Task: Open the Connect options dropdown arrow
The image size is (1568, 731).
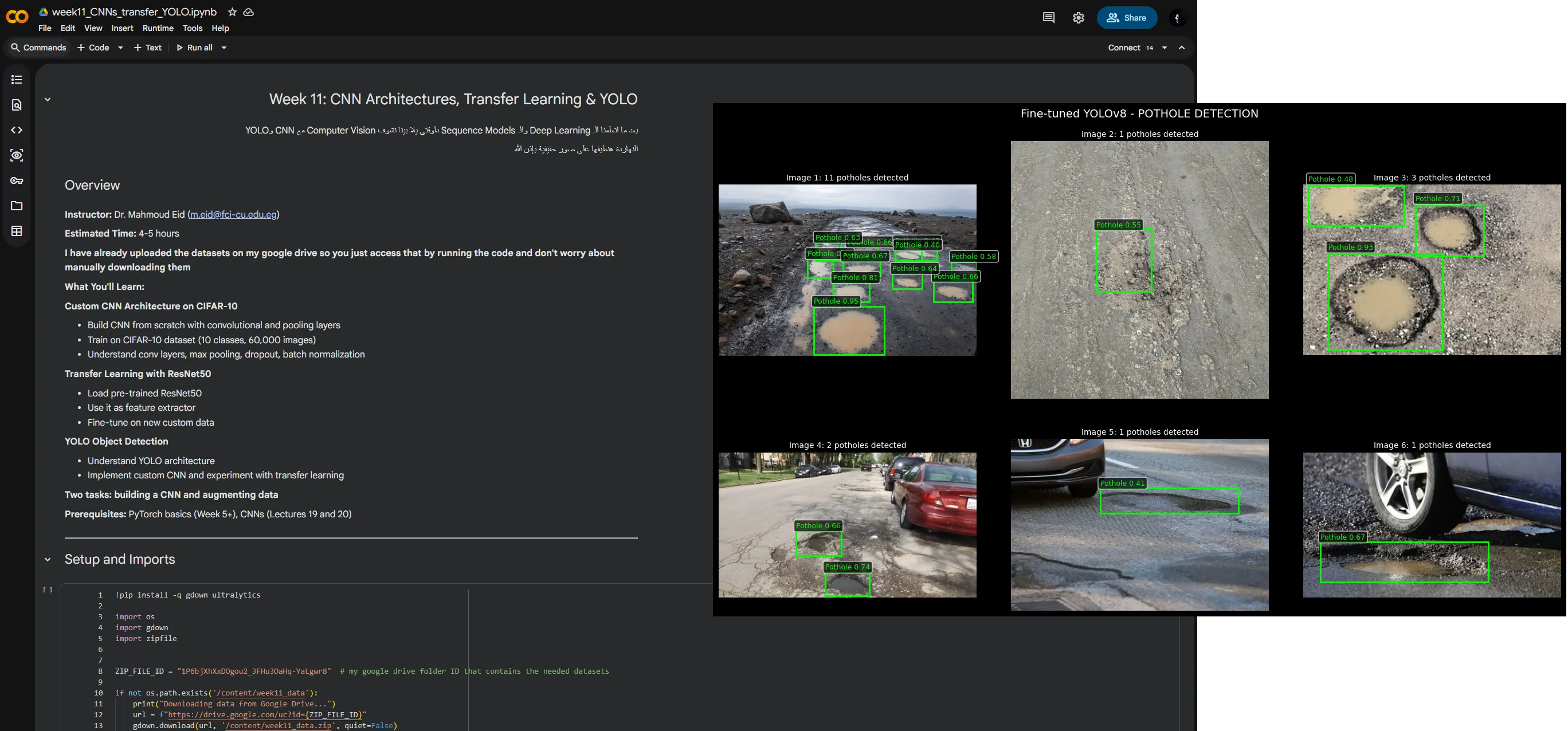Action: tap(1165, 48)
